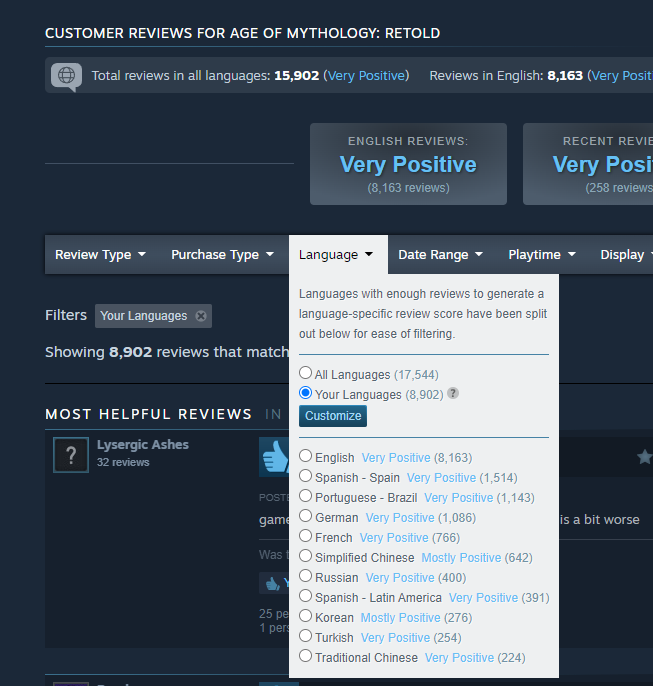This screenshot has width=653, height=686.
Task: Select the Korean reviews radio button
Action: point(305,616)
